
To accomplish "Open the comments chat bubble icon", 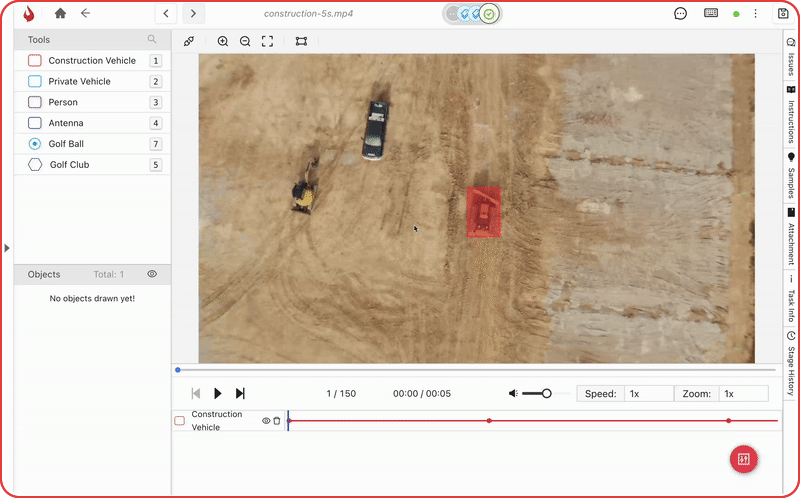I will 680,14.
